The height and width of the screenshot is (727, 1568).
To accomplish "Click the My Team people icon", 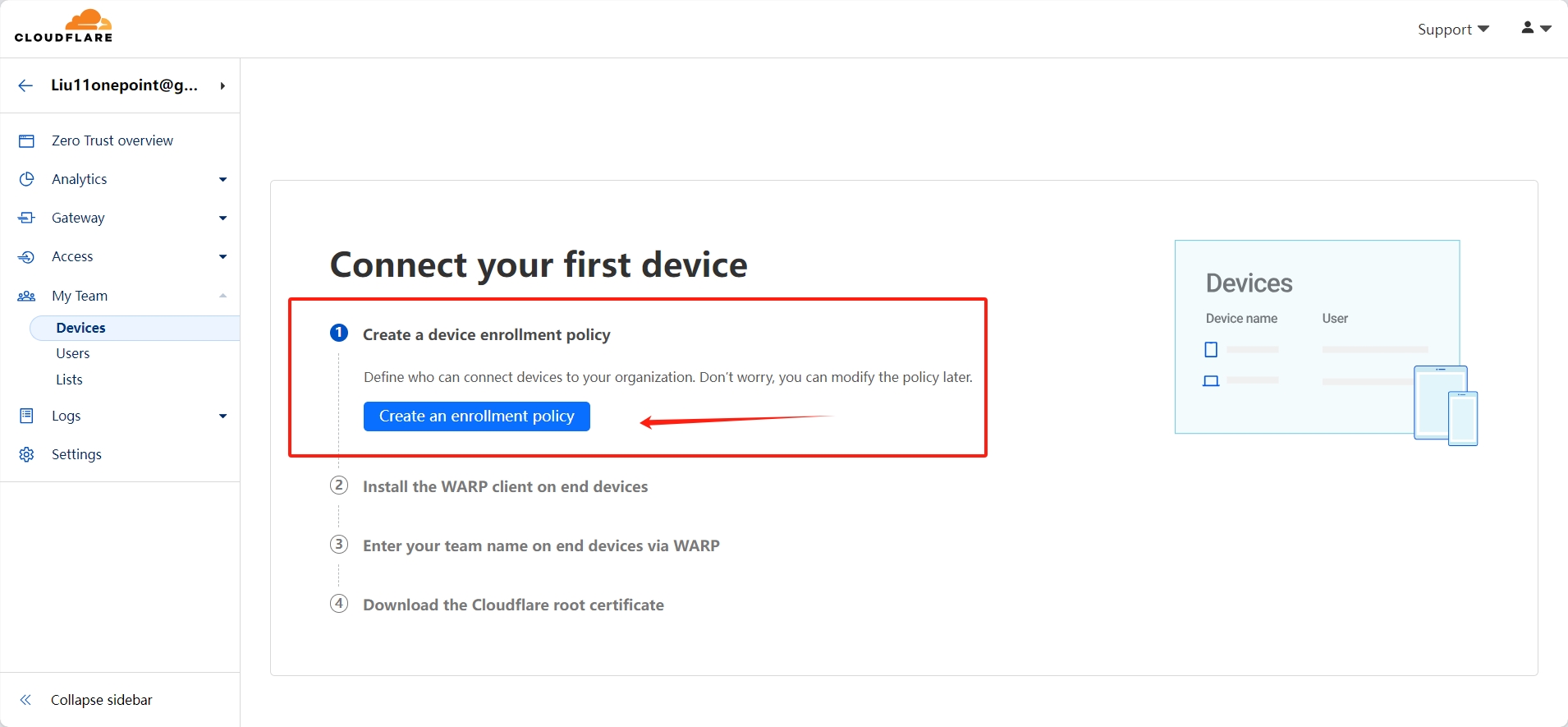I will [26, 296].
